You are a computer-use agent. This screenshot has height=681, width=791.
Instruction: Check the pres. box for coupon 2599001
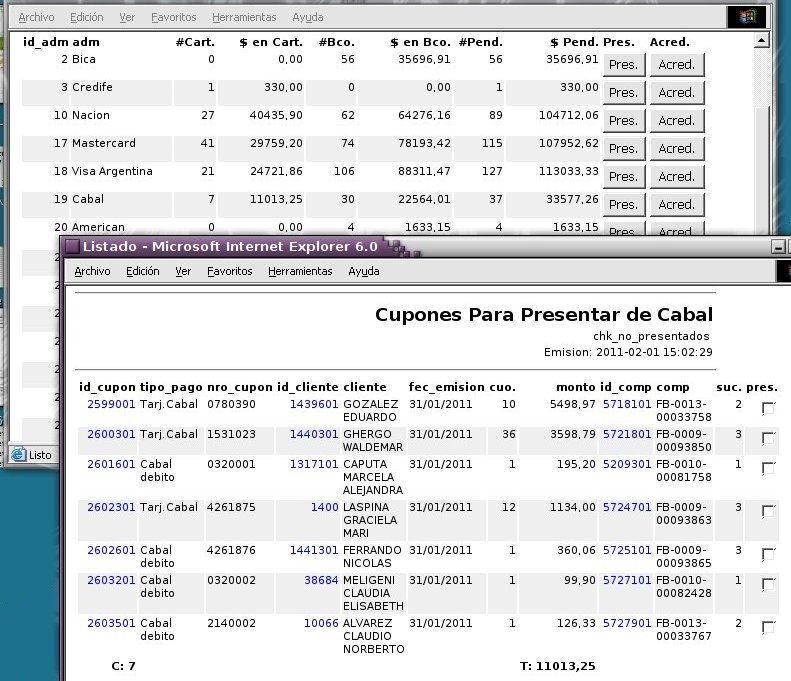point(768,408)
